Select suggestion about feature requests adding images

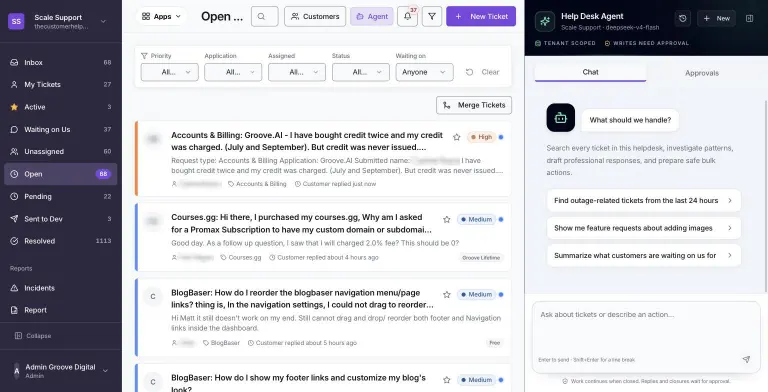tap(644, 228)
